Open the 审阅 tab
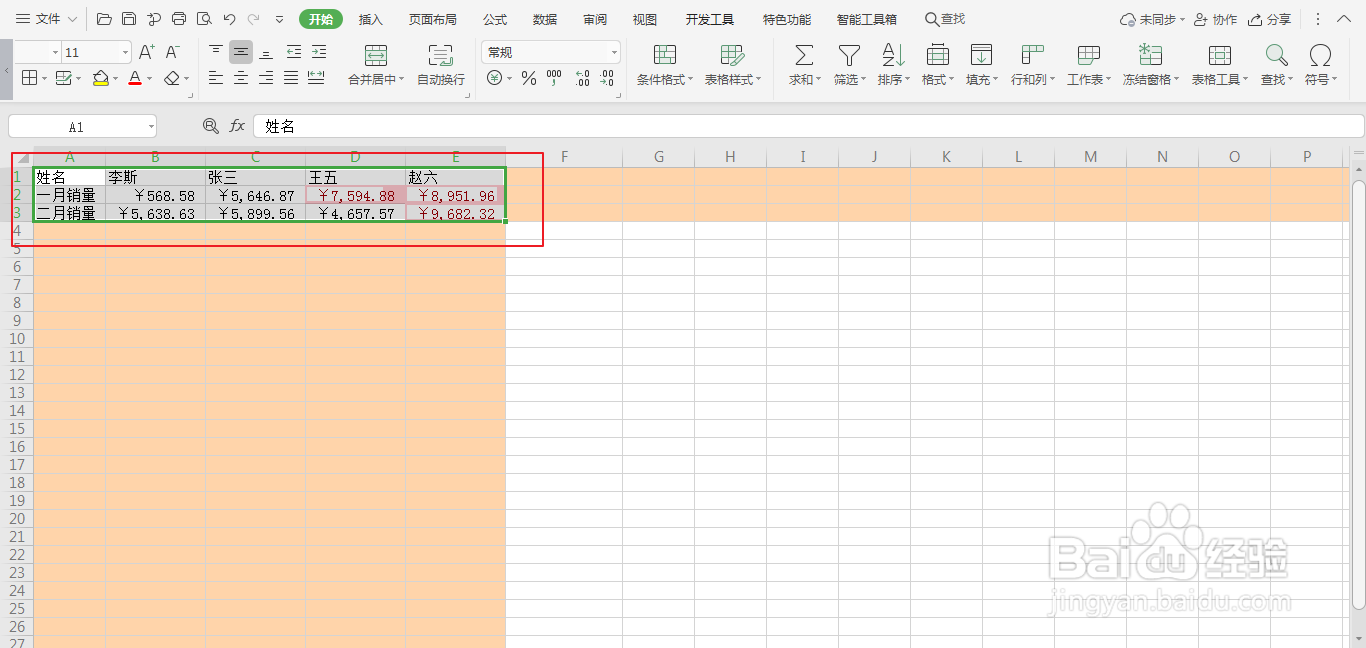Viewport: 1366px width, 648px height. coord(595,19)
